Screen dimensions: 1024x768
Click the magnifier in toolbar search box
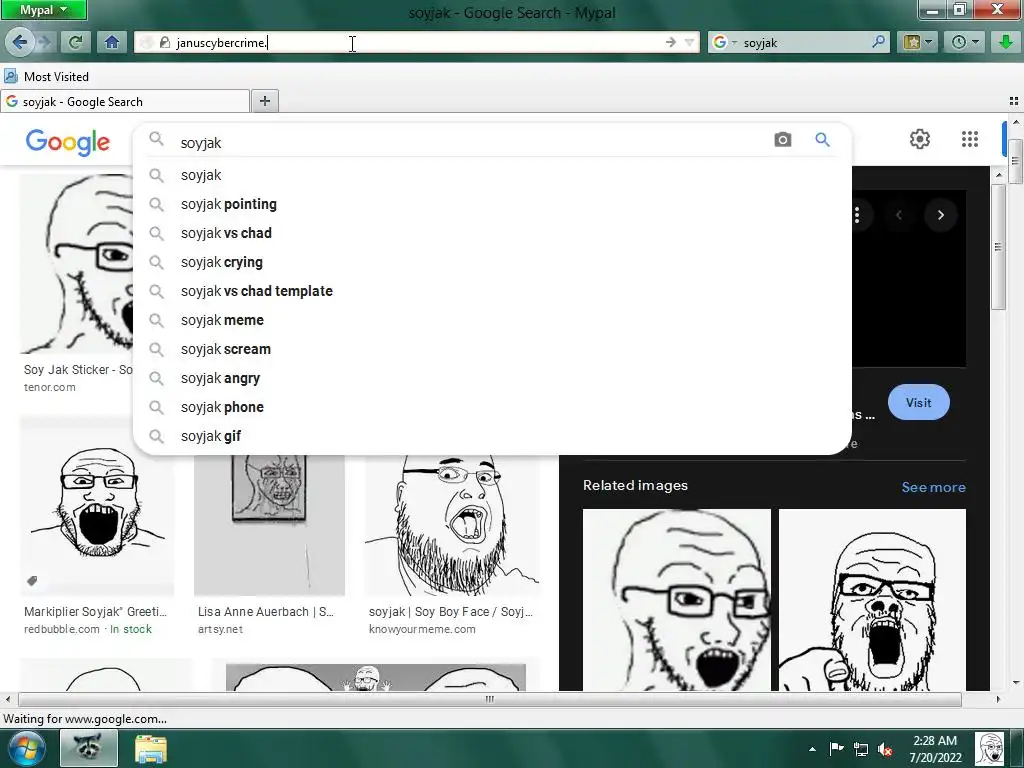pyautogui.click(x=879, y=42)
